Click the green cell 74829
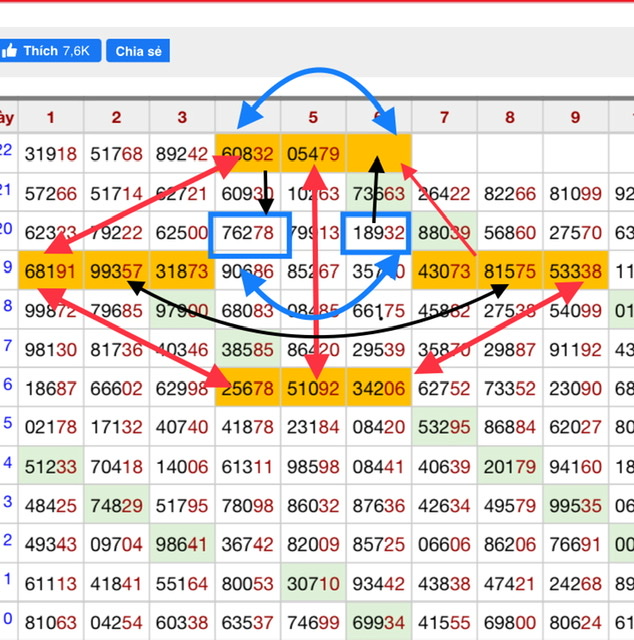This screenshot has height=640, width=634. [116, 504]
